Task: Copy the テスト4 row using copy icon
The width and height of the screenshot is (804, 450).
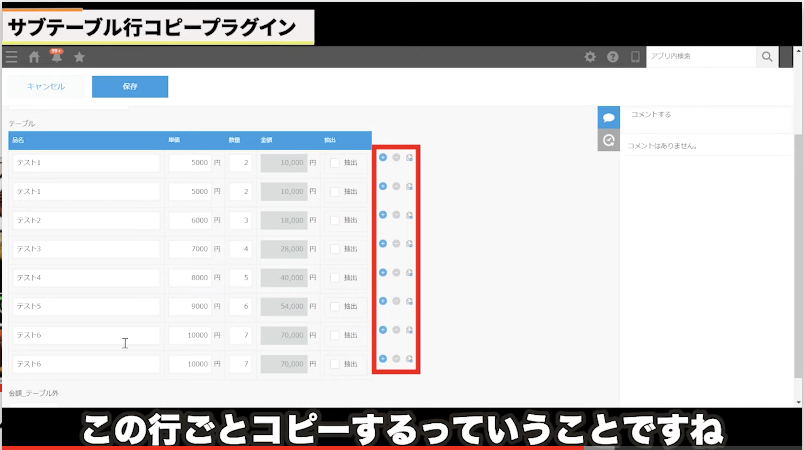Action: pyautogui.click(x=409, y=272)
